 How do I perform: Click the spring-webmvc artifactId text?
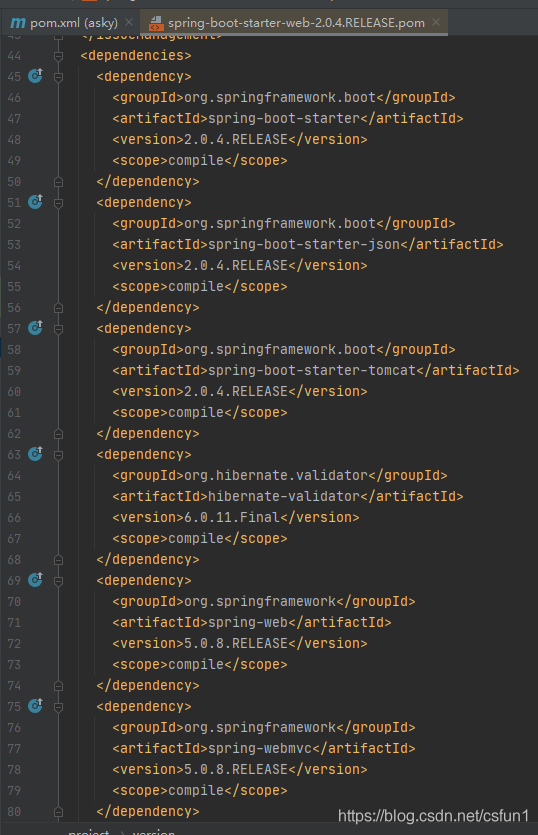coord(259,748)
